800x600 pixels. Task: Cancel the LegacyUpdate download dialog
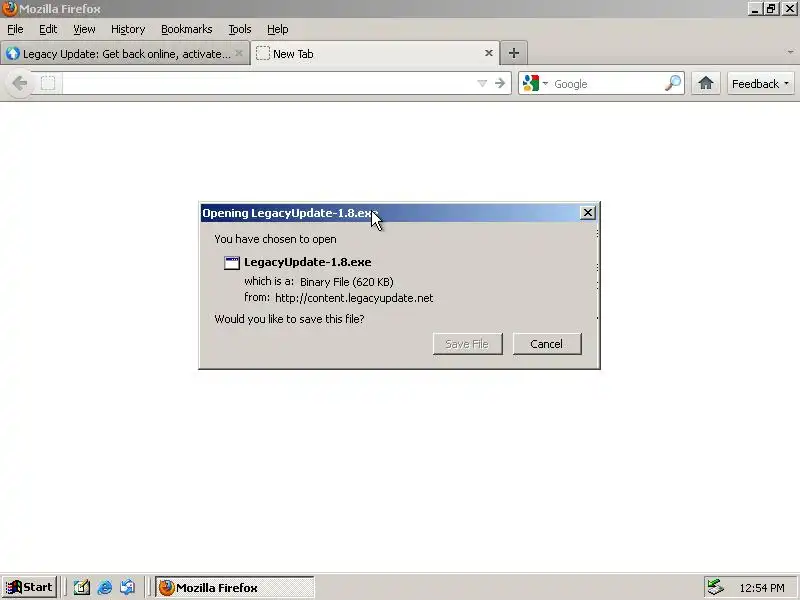tap(546, 344)
